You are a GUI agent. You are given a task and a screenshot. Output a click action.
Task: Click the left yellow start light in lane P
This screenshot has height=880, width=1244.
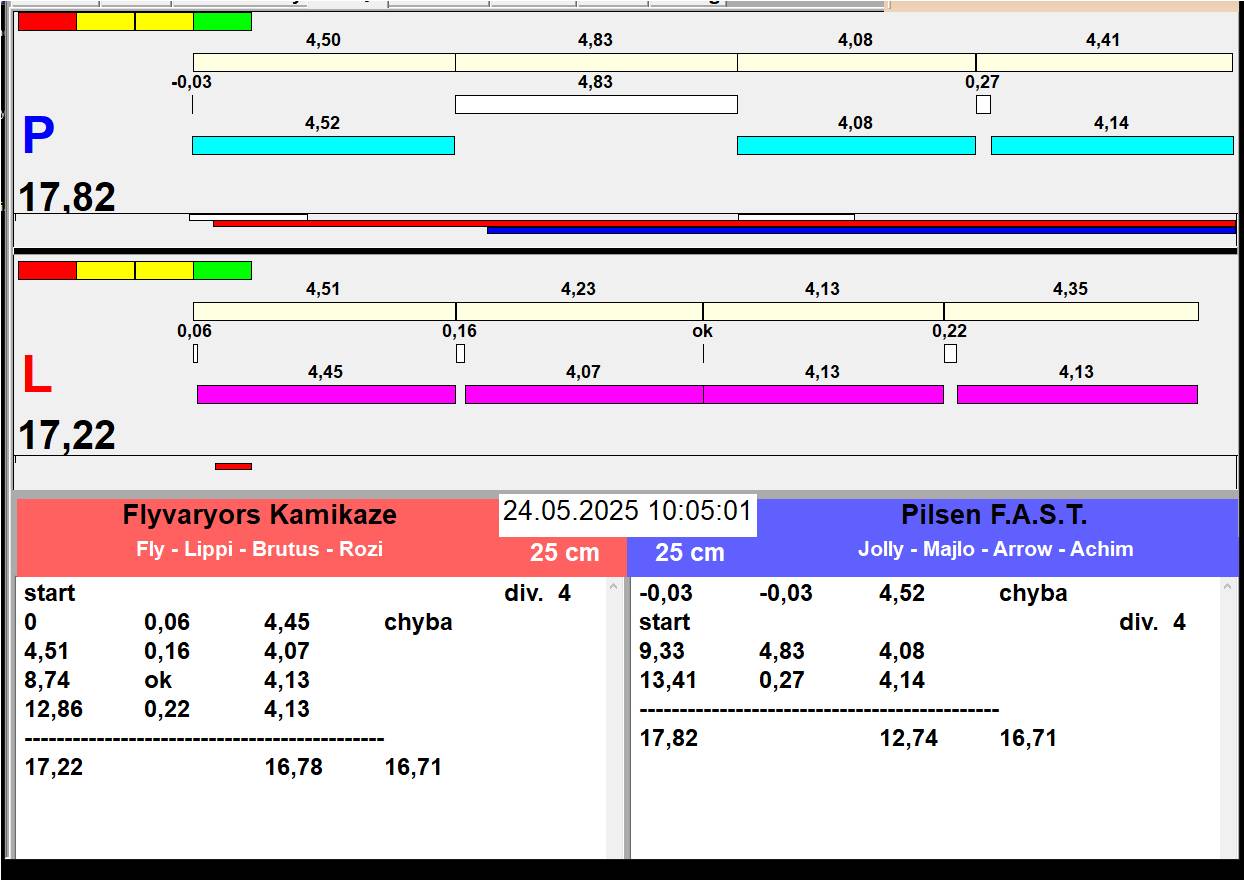point(105,21)
